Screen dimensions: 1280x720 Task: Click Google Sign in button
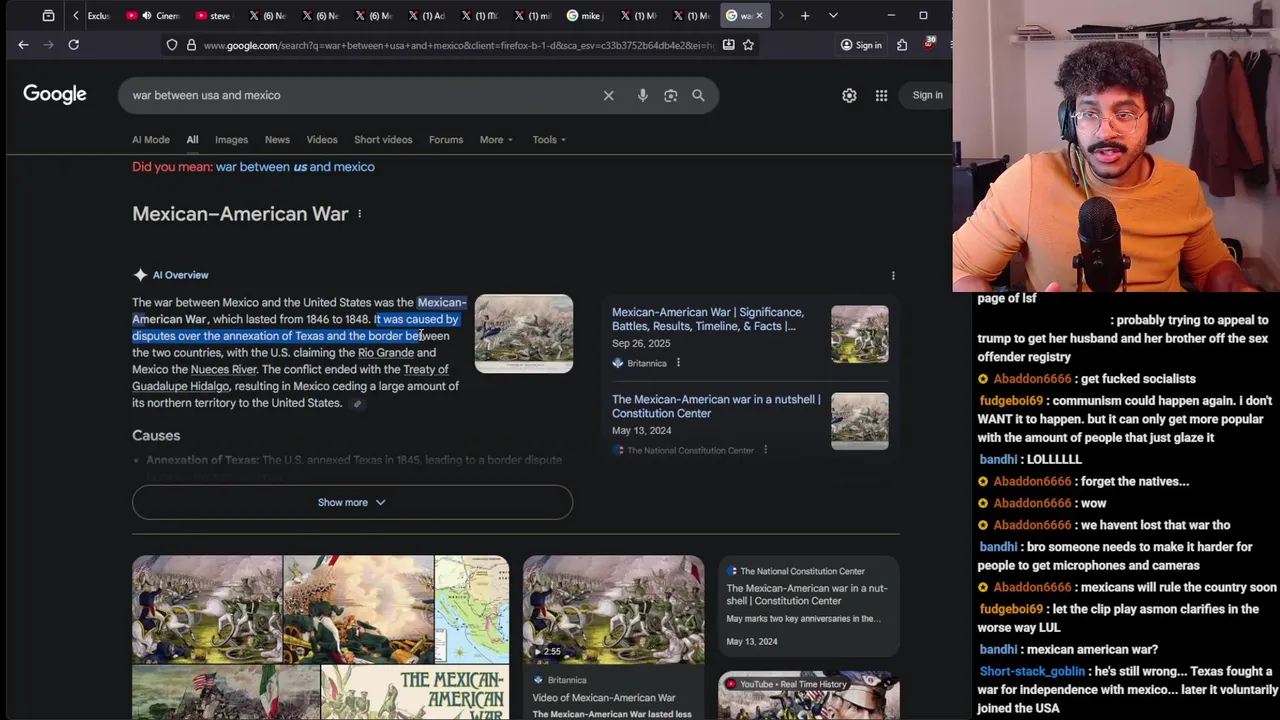927,95
